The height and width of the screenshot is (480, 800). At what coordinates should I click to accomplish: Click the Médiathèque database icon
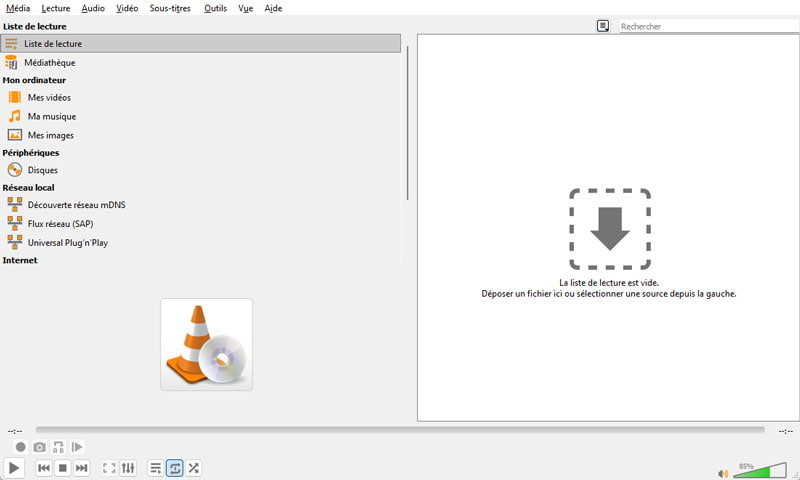(x=11, y=63)
